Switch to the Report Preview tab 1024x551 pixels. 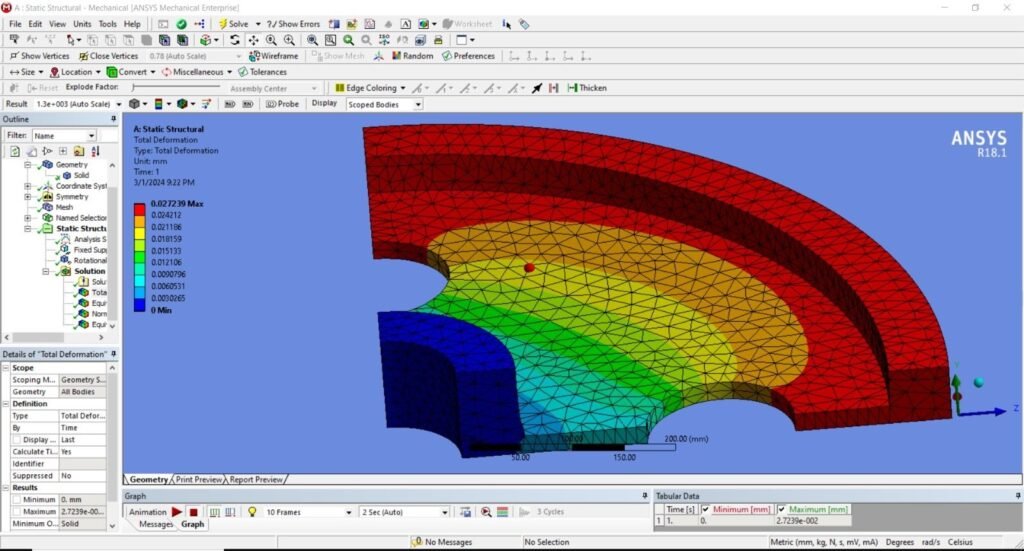click(257, 480)
